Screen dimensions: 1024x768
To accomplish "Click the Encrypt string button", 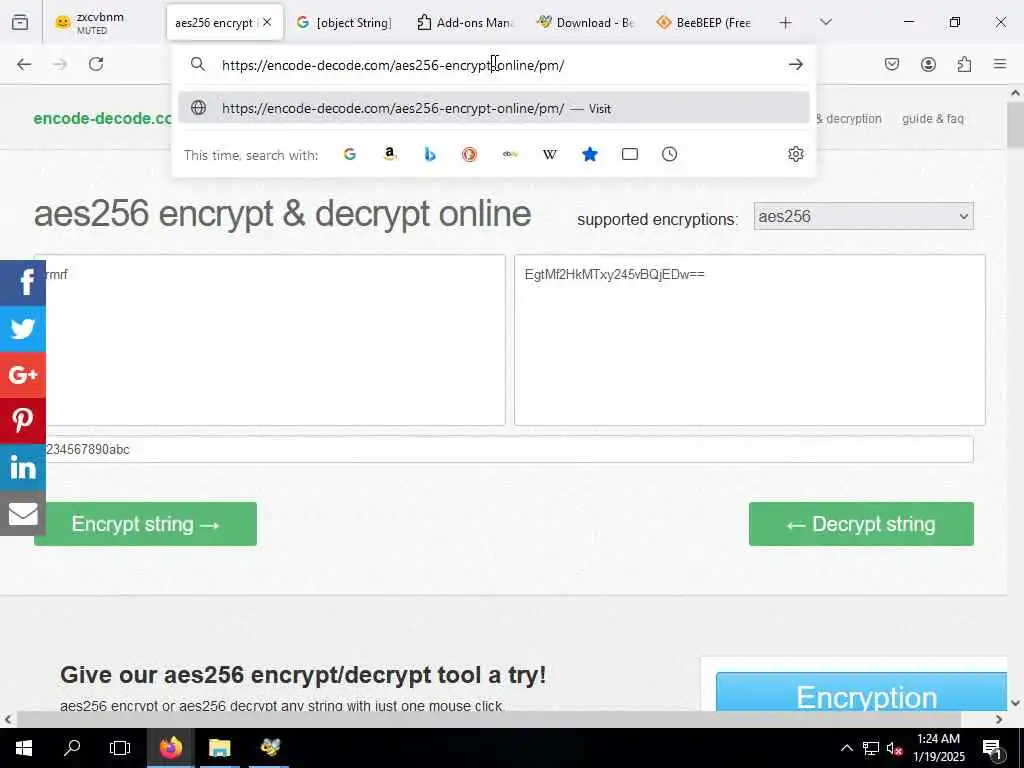I will (x=145, y=524).
